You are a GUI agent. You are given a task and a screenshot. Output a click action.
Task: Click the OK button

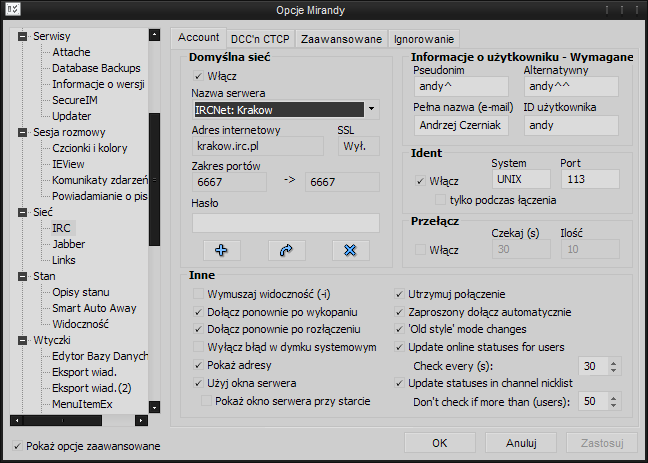click(440, 443)
